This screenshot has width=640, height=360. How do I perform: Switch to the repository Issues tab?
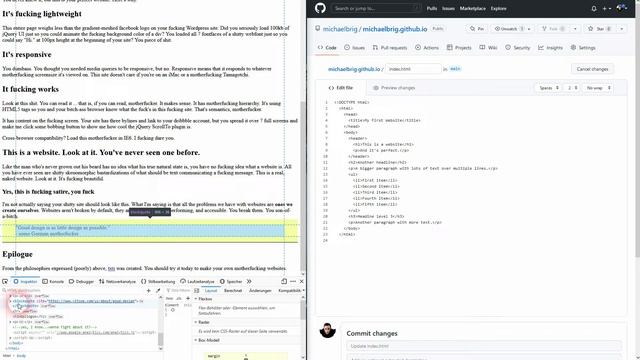(x=354, y=48)
